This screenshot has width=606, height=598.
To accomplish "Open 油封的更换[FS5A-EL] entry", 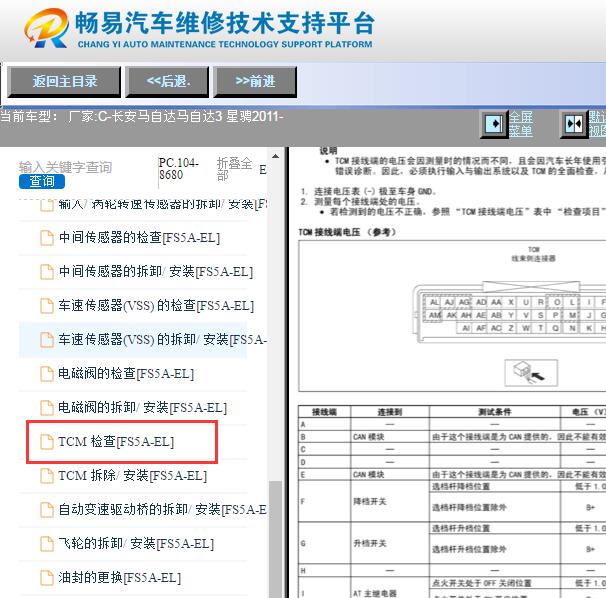I will click(119, 578).
